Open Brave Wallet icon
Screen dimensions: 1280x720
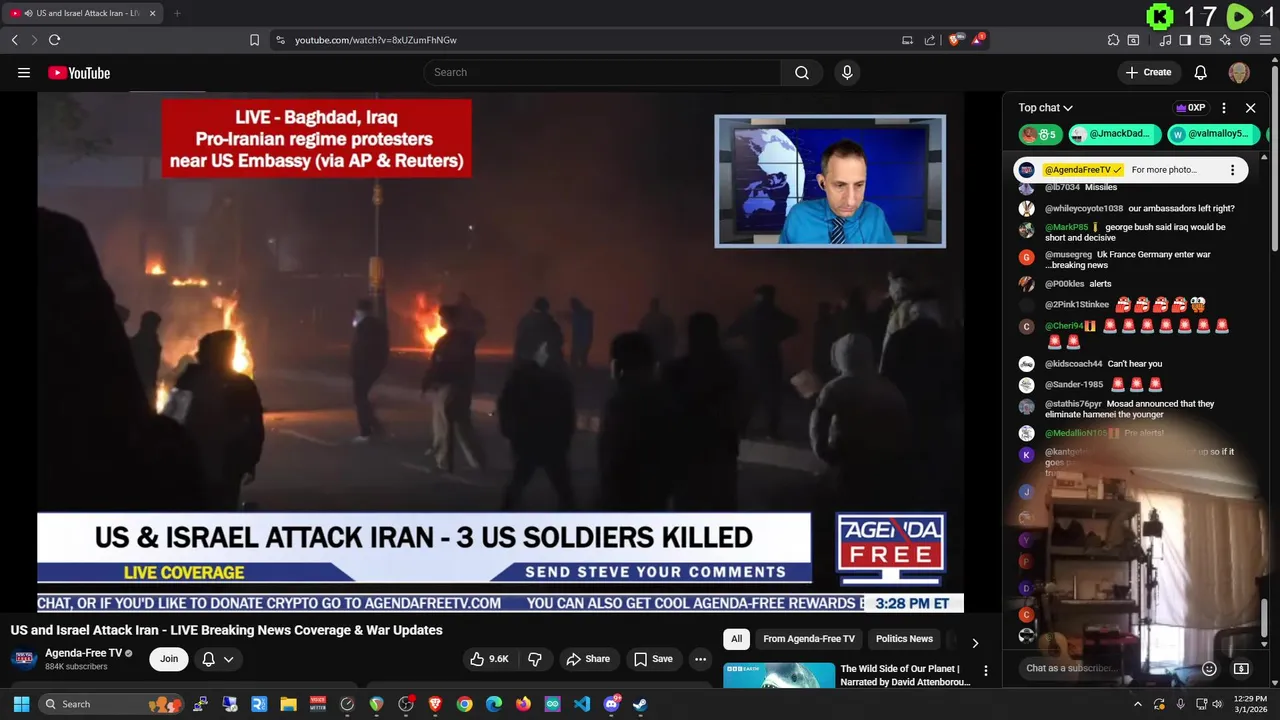click(x=1205, y=40)
